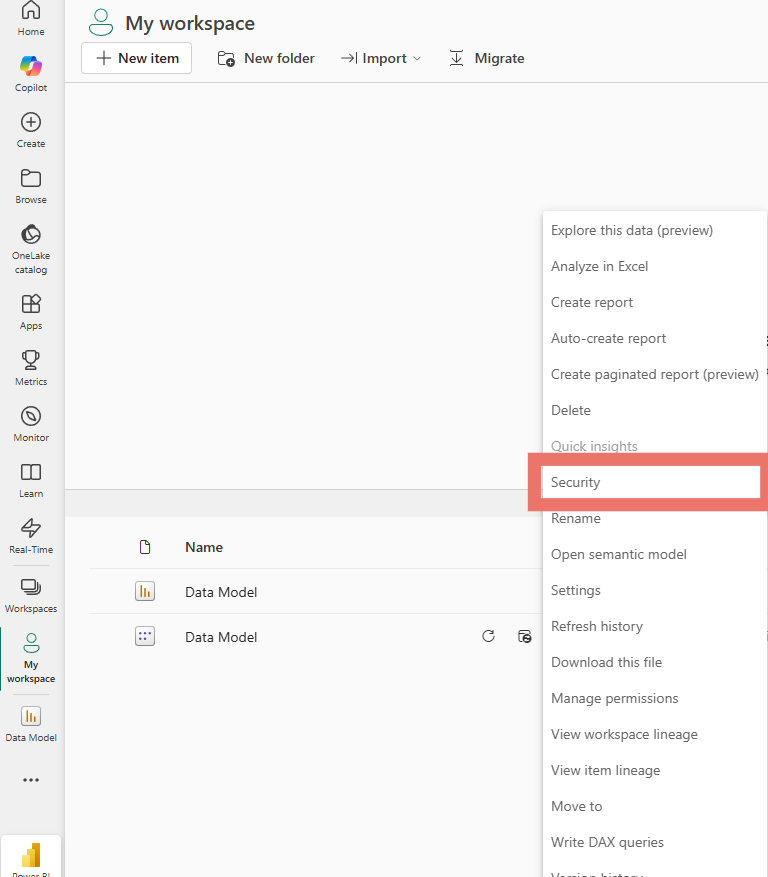Create a New folder
768x877 pixels.
click(x=266, y=58)
